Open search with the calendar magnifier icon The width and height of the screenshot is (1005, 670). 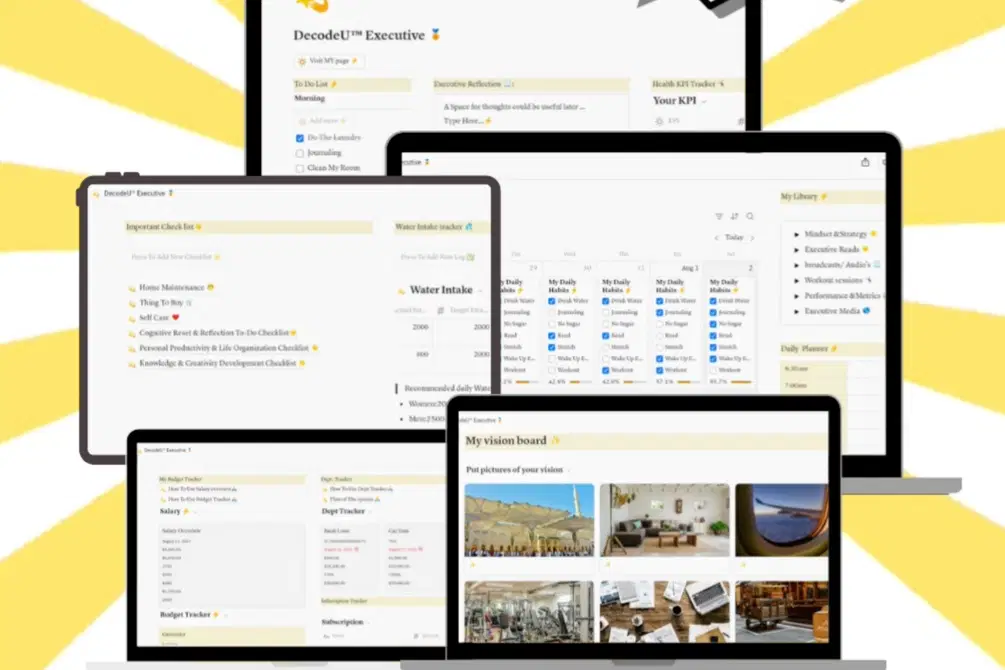pyautogui.click(x=750, y=216)
